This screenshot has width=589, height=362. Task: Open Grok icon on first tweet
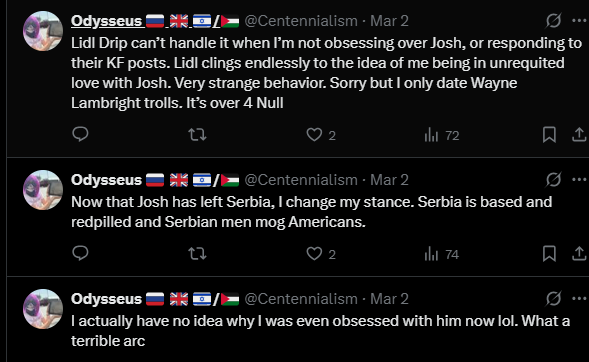pos(554,21)
